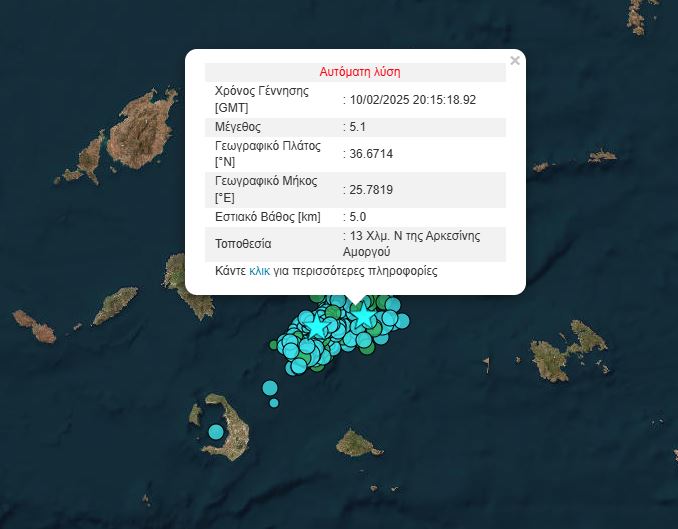Click the larger isolated cyan circle northeast of Santorini
Image resolution: width=678 pixels, height=529 pixels.
coord(270,388)
